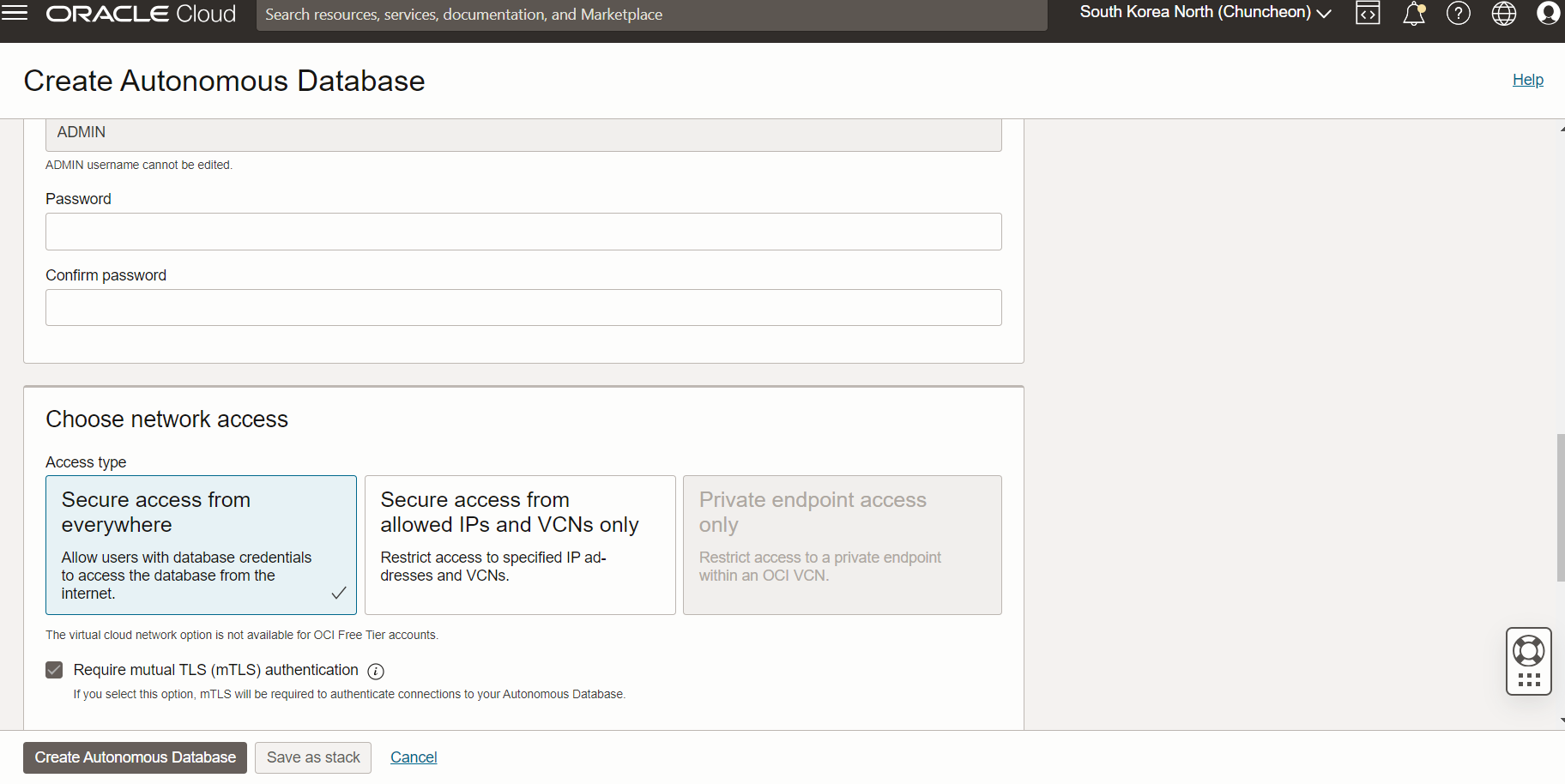Screen dimensions: 1565x784
Task: Click the Choose network access heading
Action: [x=166, y=419]
